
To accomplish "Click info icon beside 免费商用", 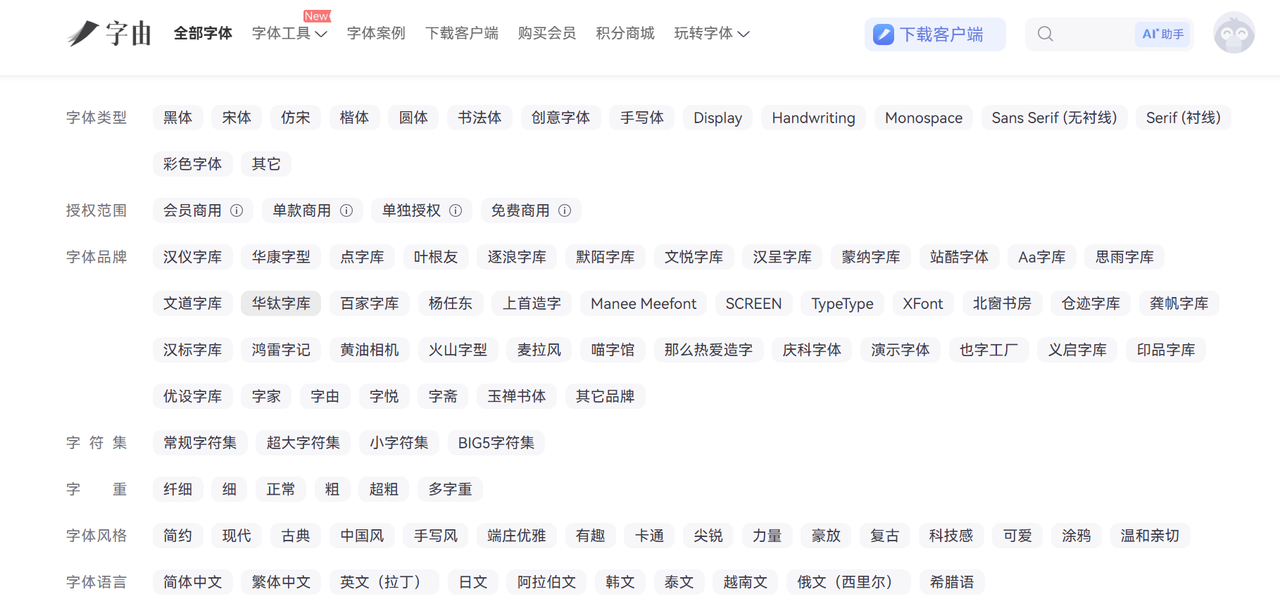I will point(565,211).
